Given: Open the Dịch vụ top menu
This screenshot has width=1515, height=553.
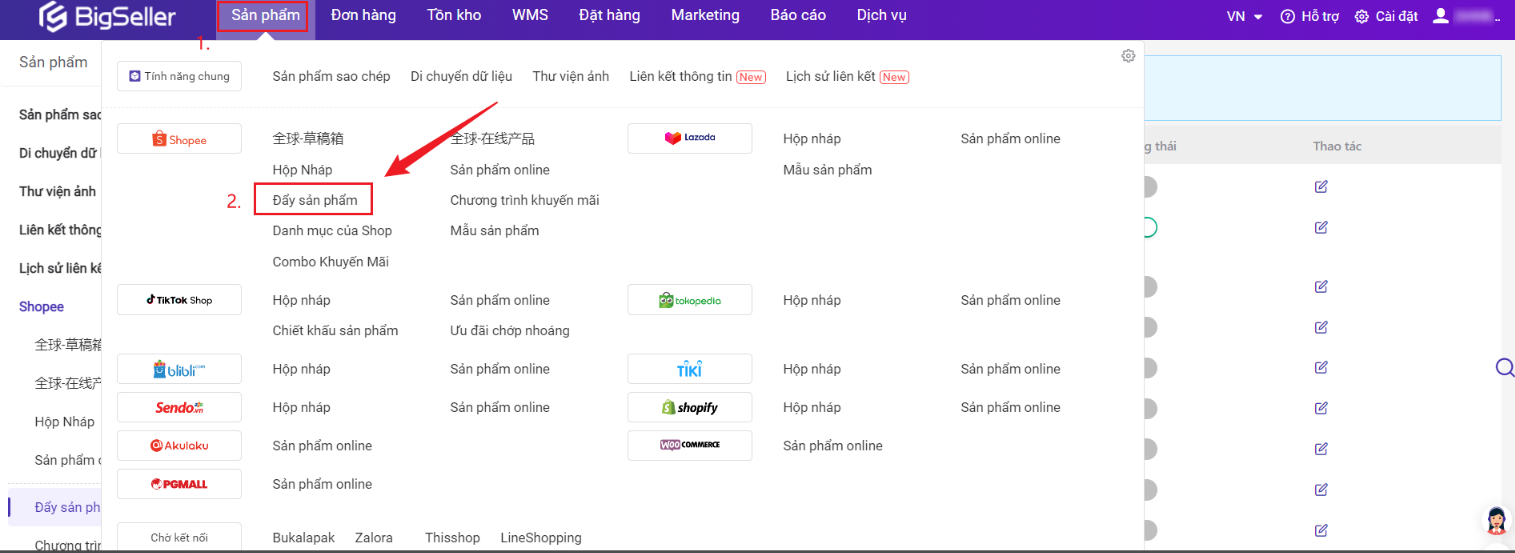Looking at the screenshot, I should tap(882, 15).
